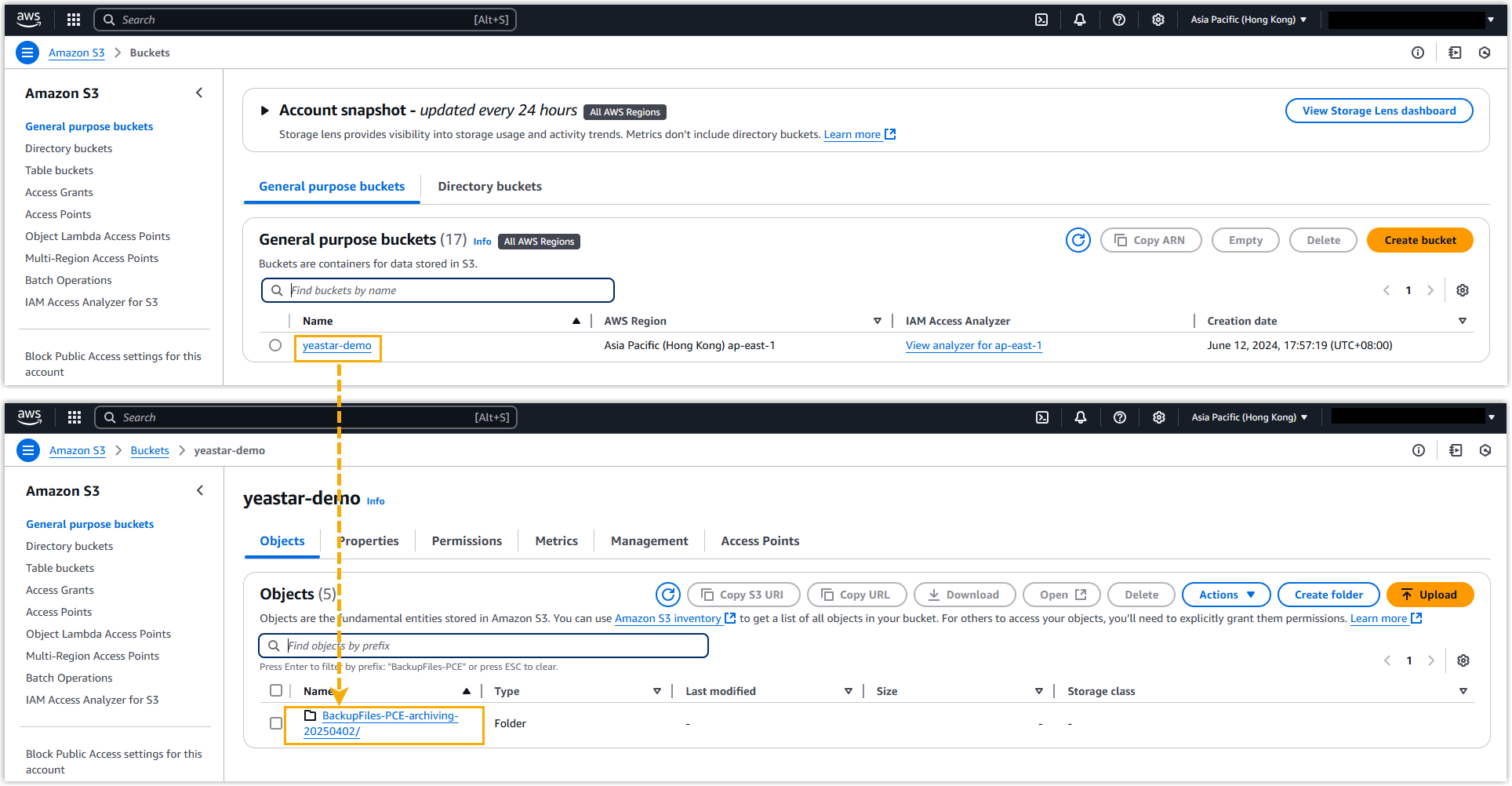The height and width of the screenshot is (786, 1512).
Task: Click the Download object button
Action: tap(964, 595)
